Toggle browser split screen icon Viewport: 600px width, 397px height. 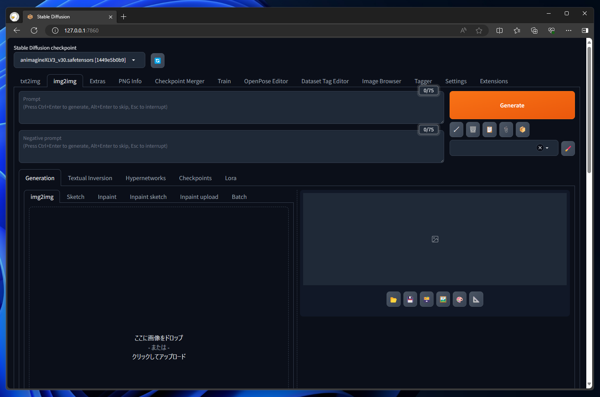click(499, 30)
